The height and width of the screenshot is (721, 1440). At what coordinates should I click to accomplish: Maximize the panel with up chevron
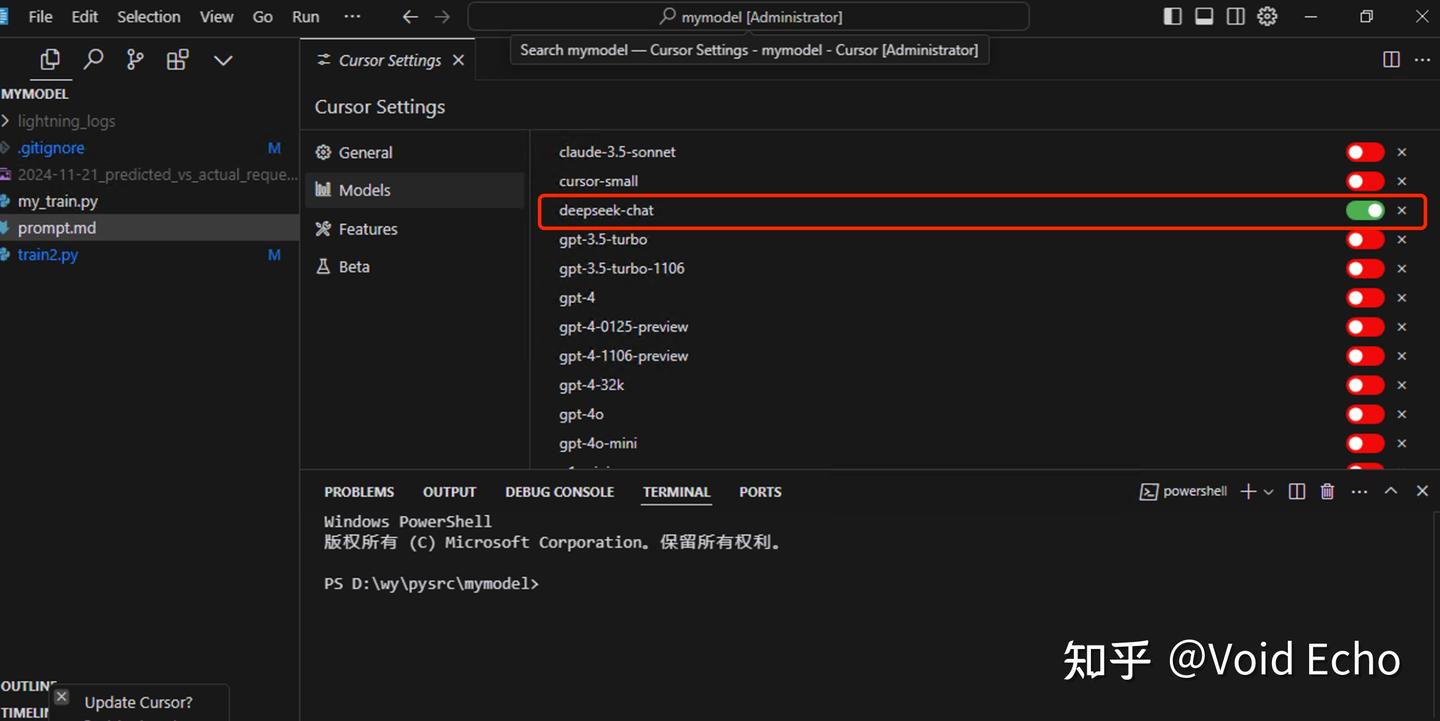tap(1391, 491)
